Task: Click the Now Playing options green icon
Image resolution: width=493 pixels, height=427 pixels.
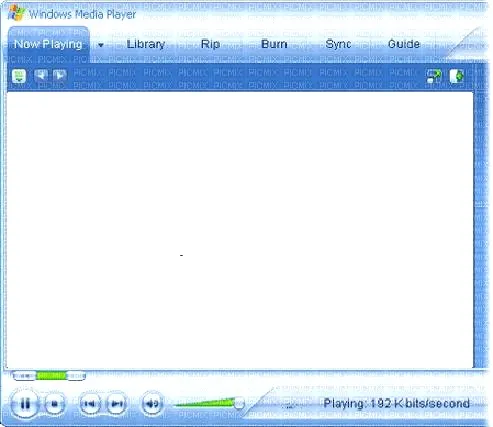Action: 19,76
